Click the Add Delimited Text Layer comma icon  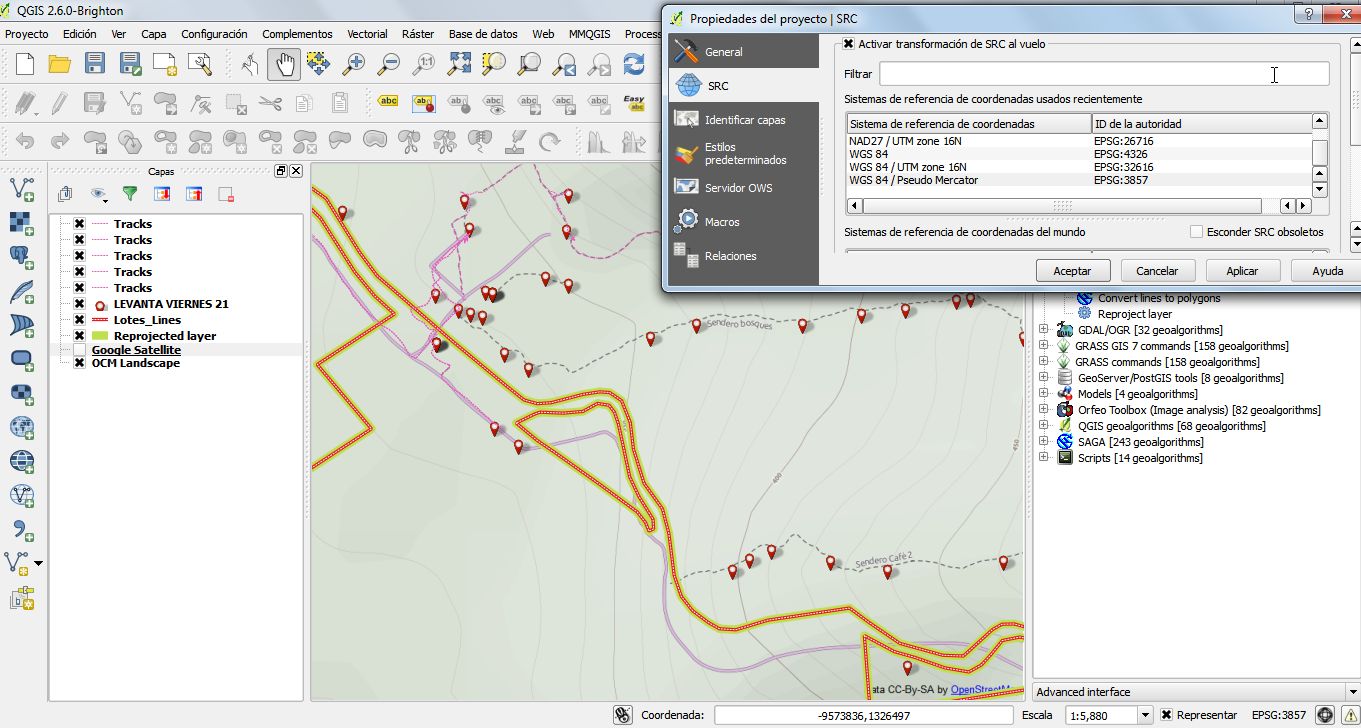[x=22, y=530]
